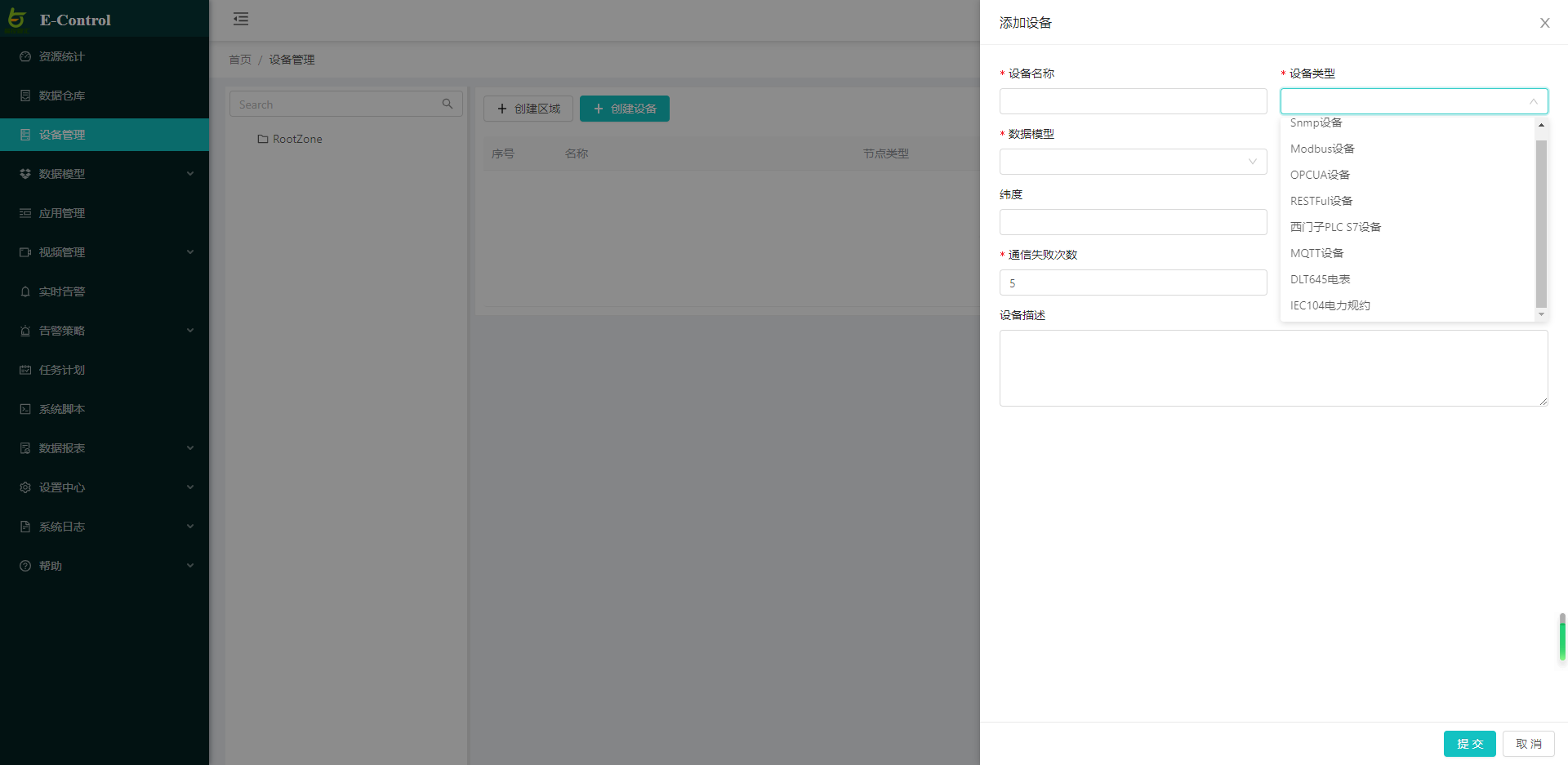Open 任务计划 menu item
The width and height of the screenshot is (1568, 765).
tap(105, 370)
